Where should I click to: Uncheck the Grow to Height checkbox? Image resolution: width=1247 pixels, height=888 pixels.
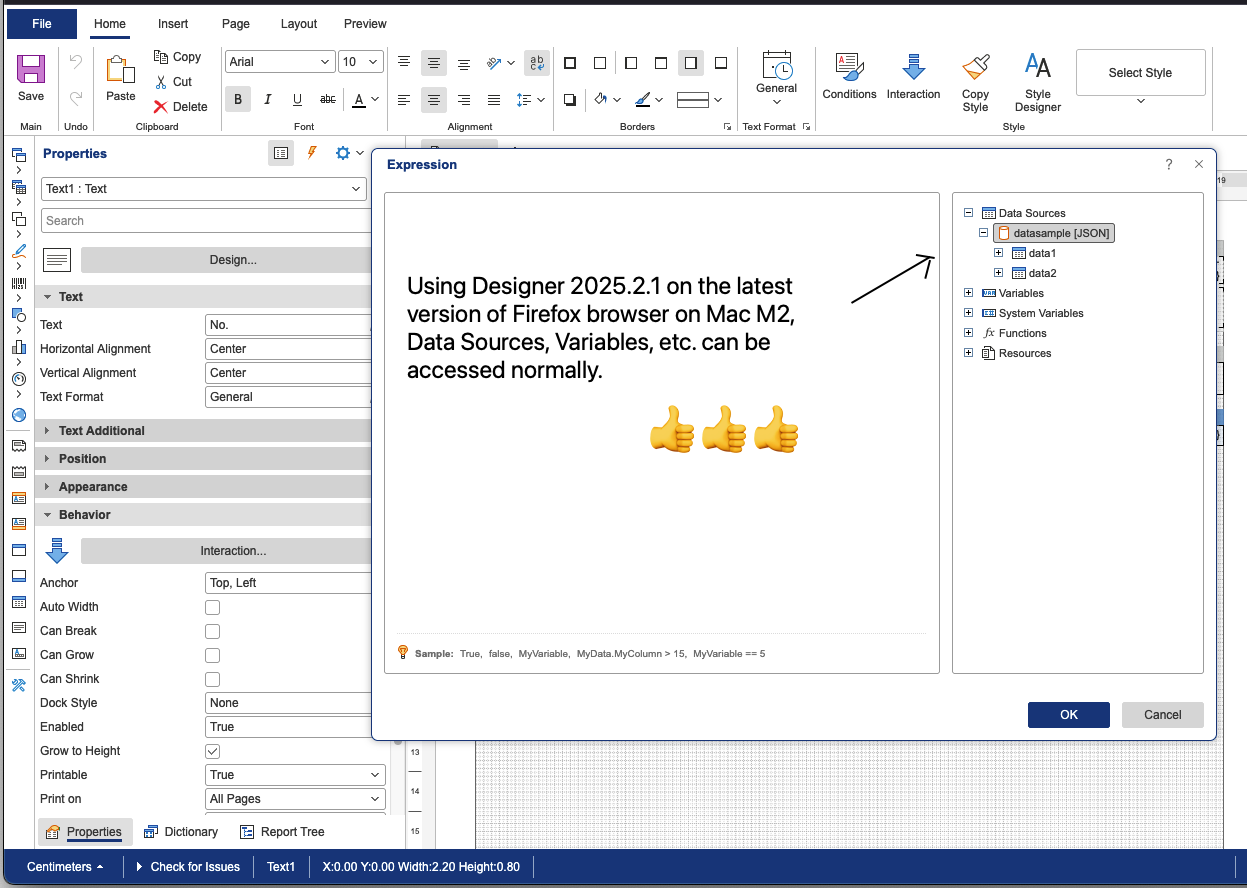(x=212, y=751)
